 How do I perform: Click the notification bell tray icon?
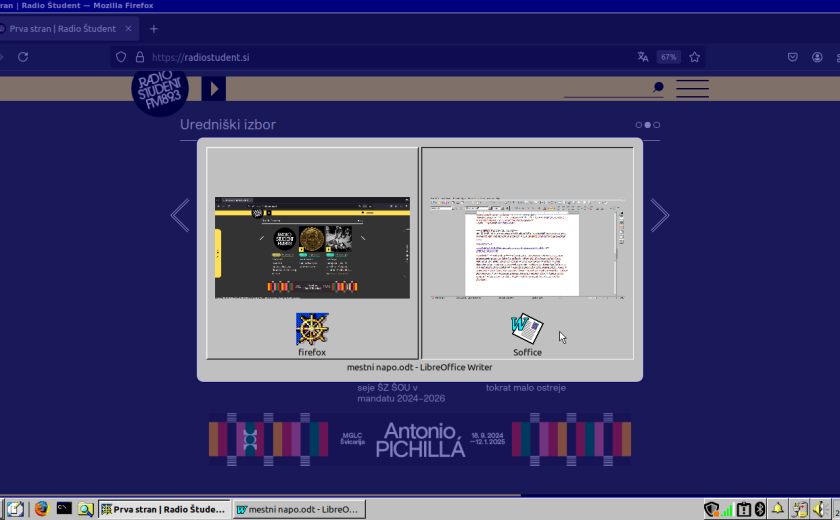[x=777, y=509]
